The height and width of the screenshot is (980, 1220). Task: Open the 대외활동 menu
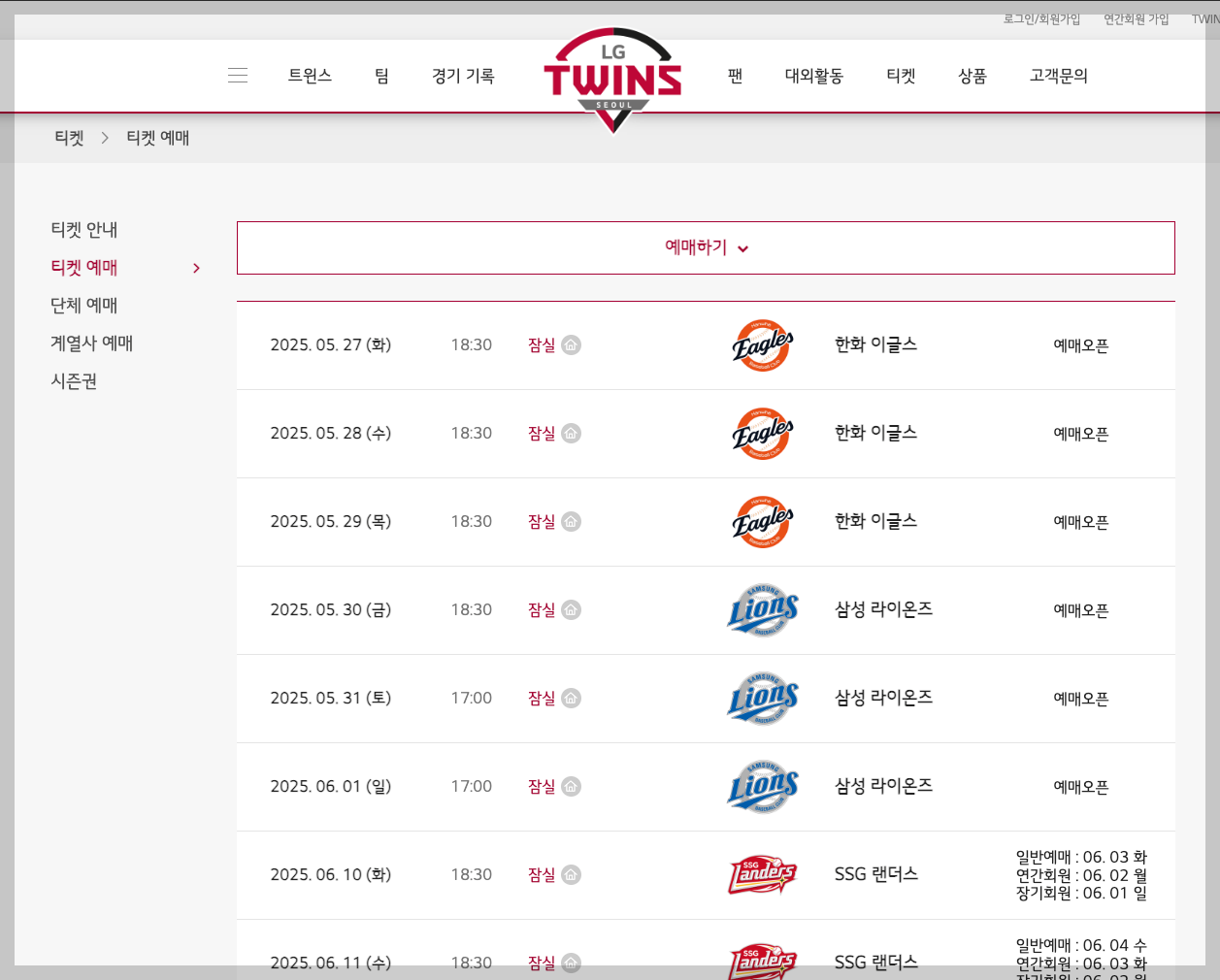[814, 76]
